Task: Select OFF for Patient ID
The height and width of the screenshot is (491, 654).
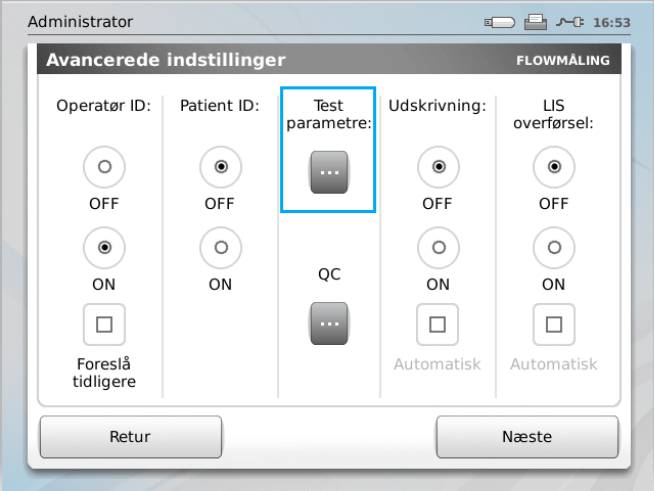Action: [x=221, y=167]
